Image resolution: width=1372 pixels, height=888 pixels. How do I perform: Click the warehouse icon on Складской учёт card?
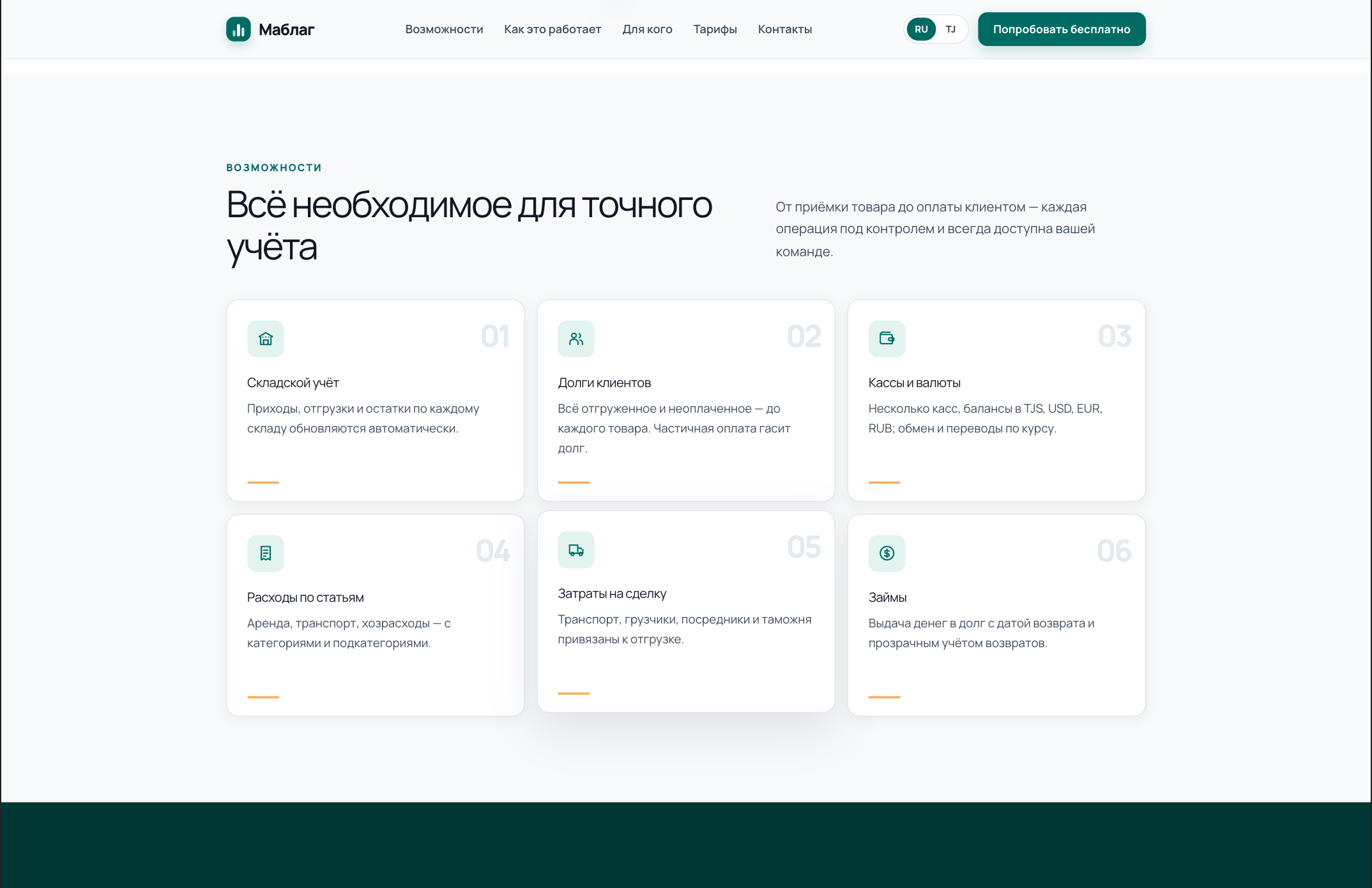click(266, 339)
